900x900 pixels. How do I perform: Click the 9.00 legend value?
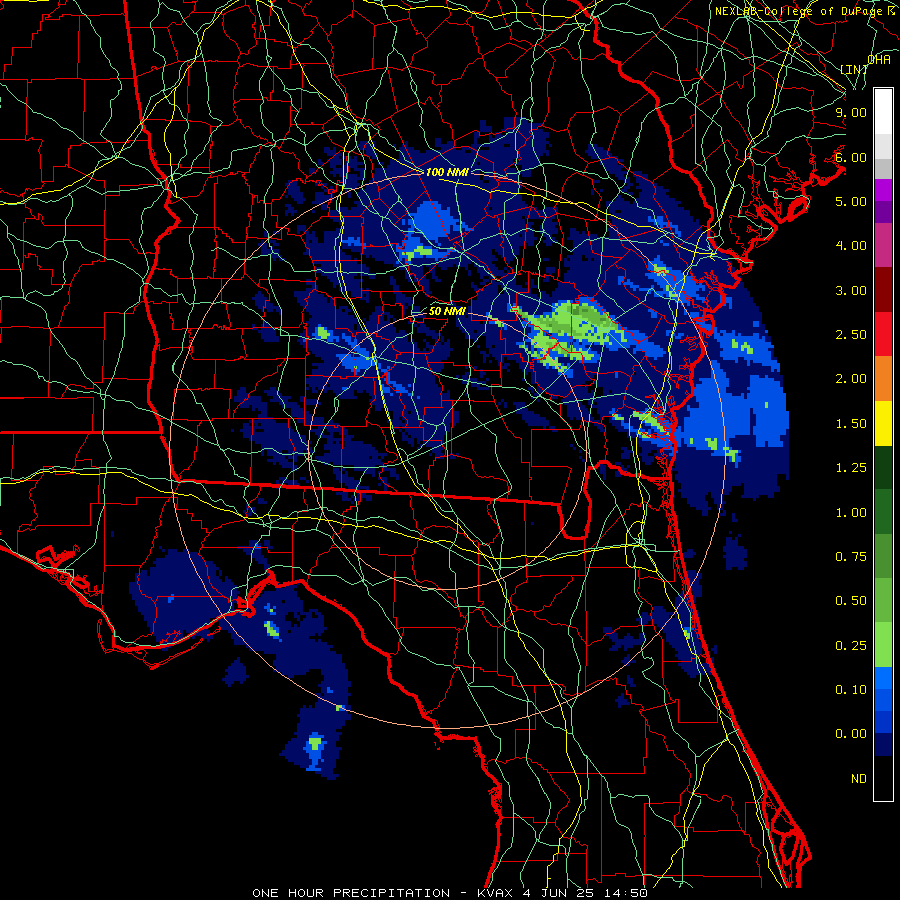[851, 112]
